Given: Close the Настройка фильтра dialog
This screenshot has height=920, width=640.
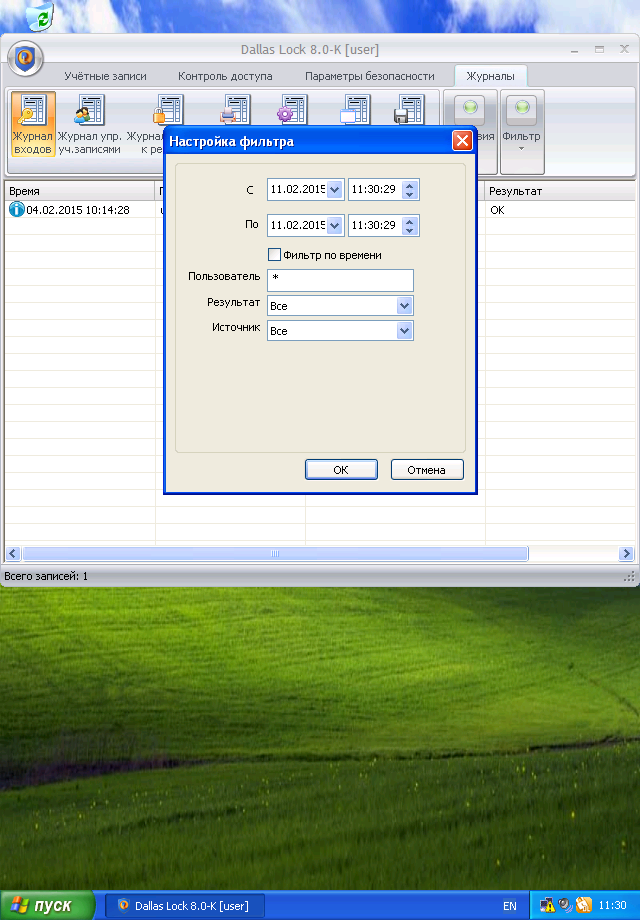Looking at the screenshot, I should 462,141.
